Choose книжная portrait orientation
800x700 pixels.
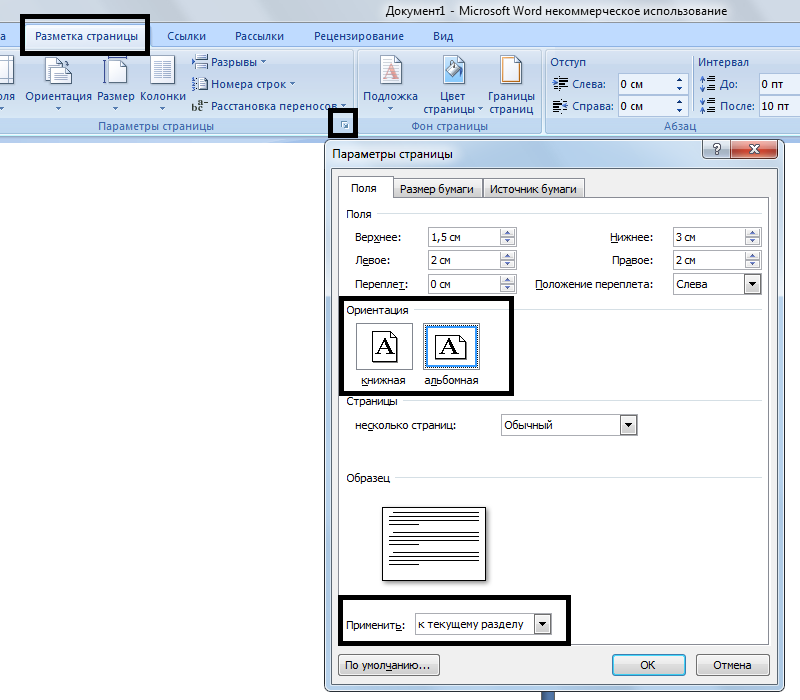tap(384, 346)
